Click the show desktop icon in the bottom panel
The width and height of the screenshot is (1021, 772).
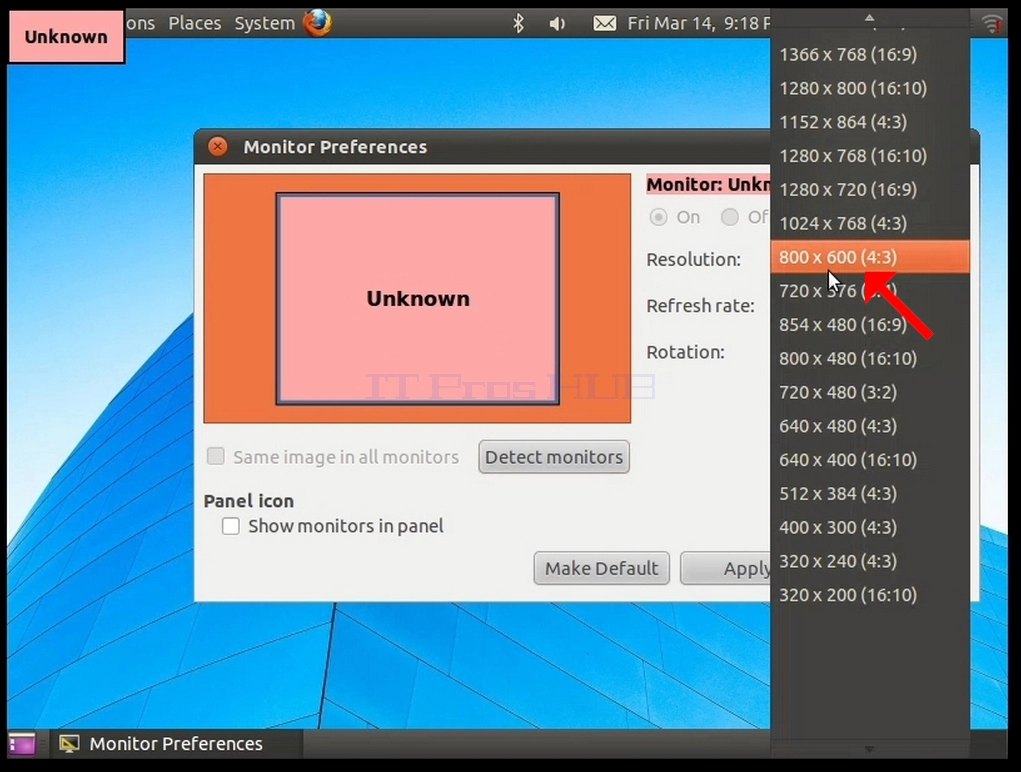coord(21,743)
